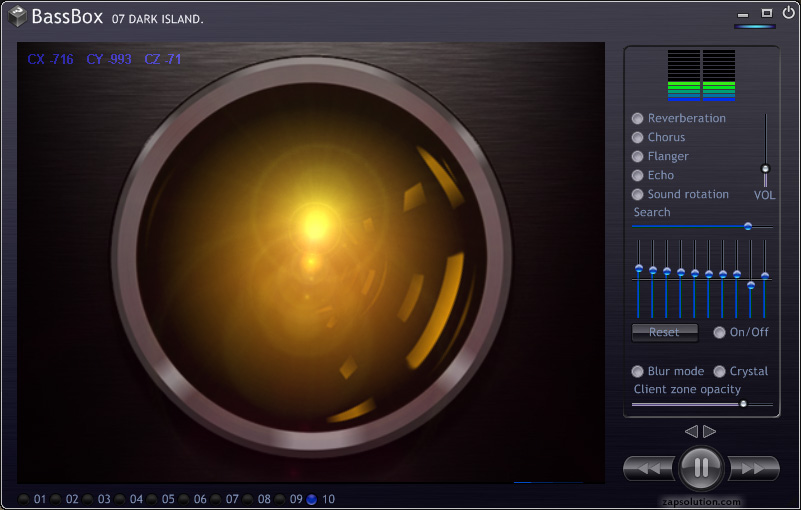Viewport: 801px width, 510px height.
Task: Click the tenth equalizer band slider knob
Action: 765,276
